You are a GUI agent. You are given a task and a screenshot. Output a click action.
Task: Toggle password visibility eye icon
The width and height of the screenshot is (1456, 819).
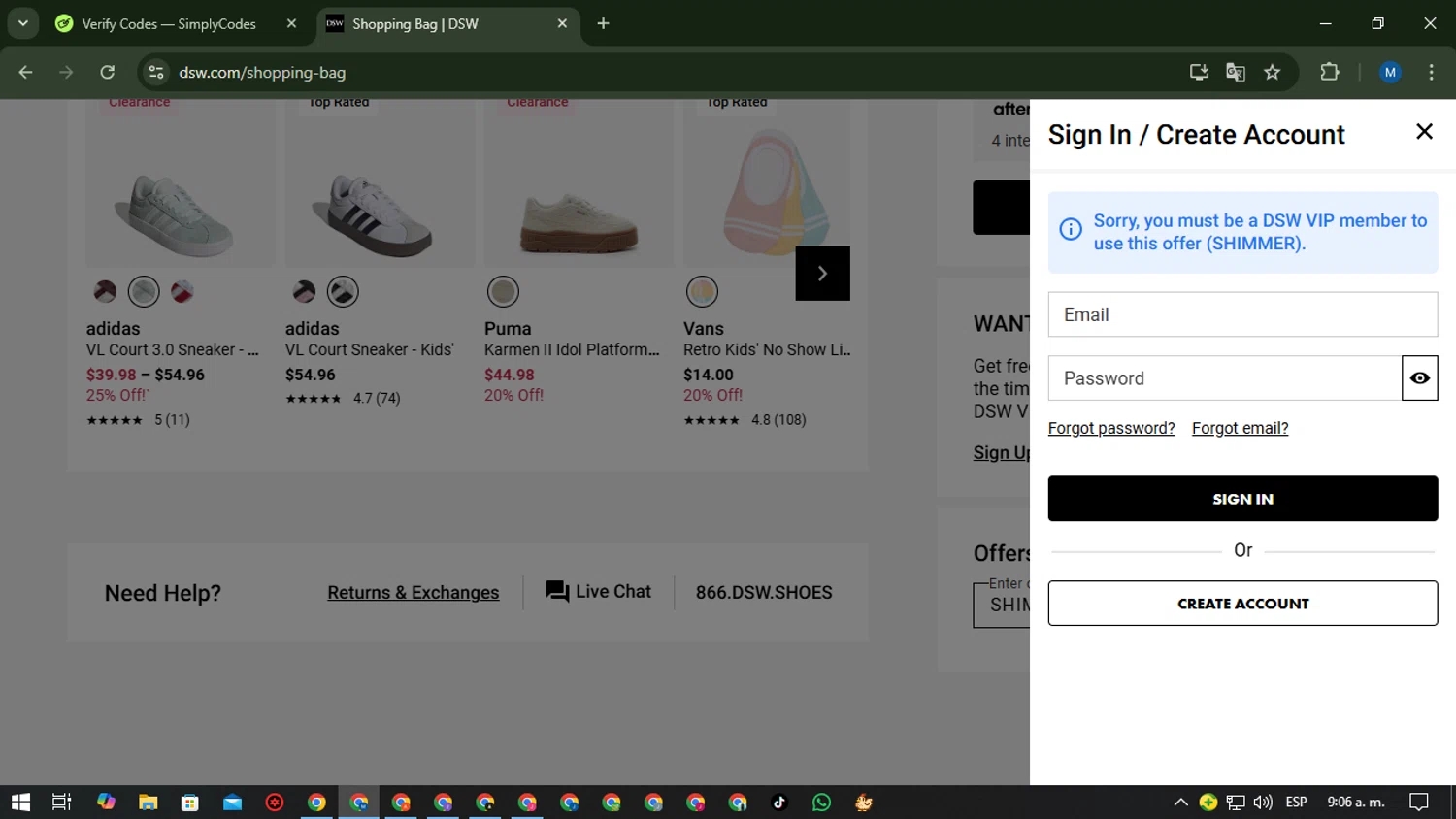pos(1419,378)
